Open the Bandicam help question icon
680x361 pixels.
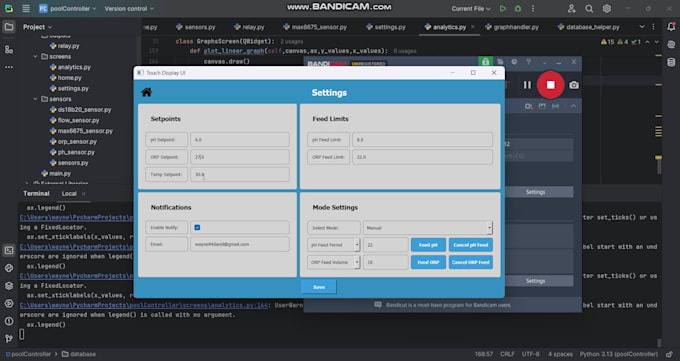tap(528, 62)
